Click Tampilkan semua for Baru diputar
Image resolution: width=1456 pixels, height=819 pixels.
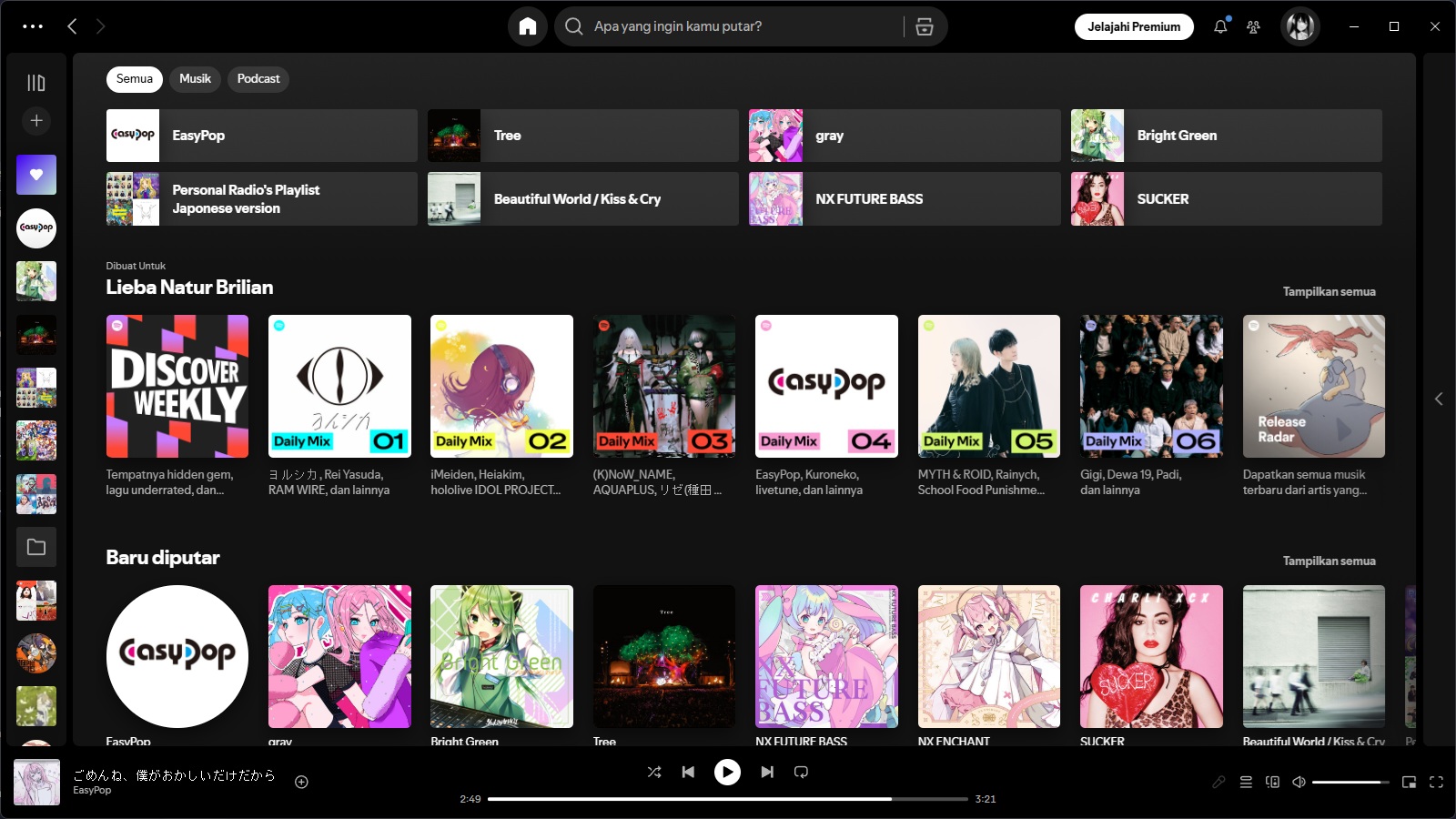1329,561
